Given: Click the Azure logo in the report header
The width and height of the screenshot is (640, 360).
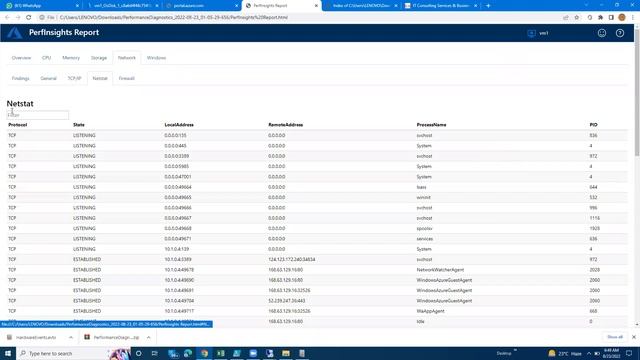Looking at the screenshot, I should [14, 33].
